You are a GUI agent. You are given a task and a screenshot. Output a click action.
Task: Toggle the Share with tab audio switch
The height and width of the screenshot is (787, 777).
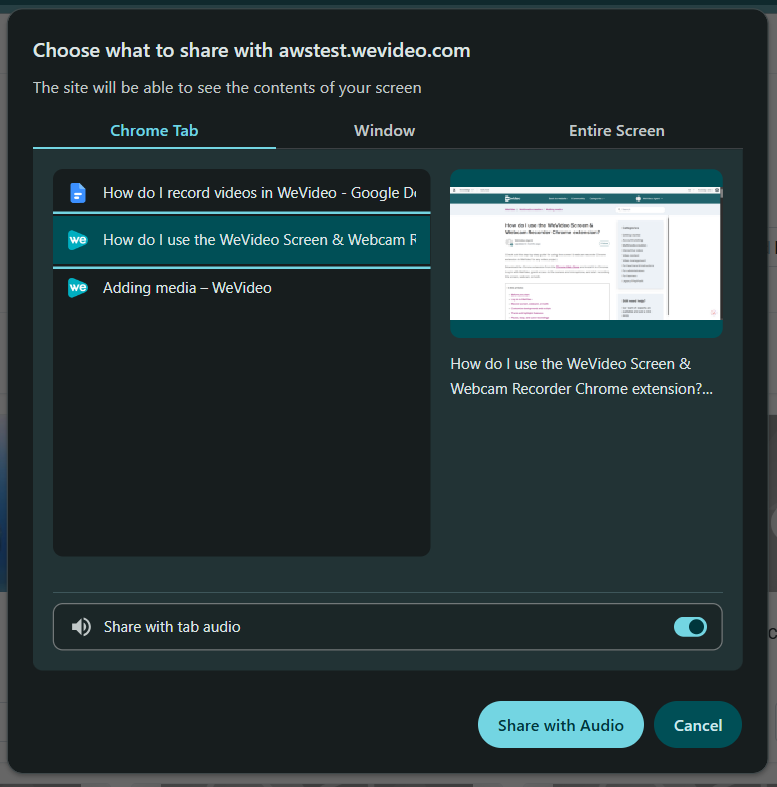coord(690,627)
